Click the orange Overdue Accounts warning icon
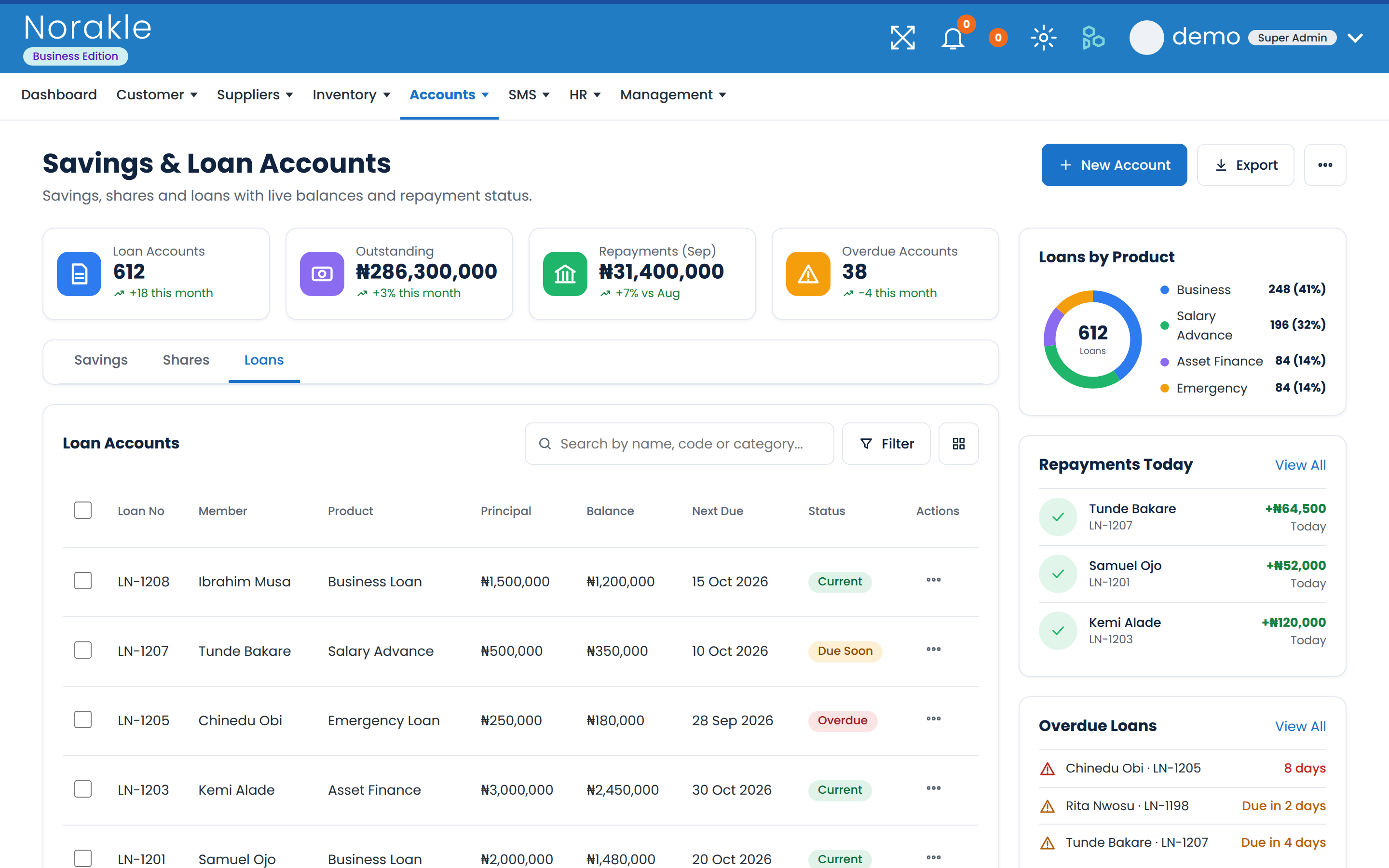The height and width of the screenshot is (868, 1389). click(808, 274)
